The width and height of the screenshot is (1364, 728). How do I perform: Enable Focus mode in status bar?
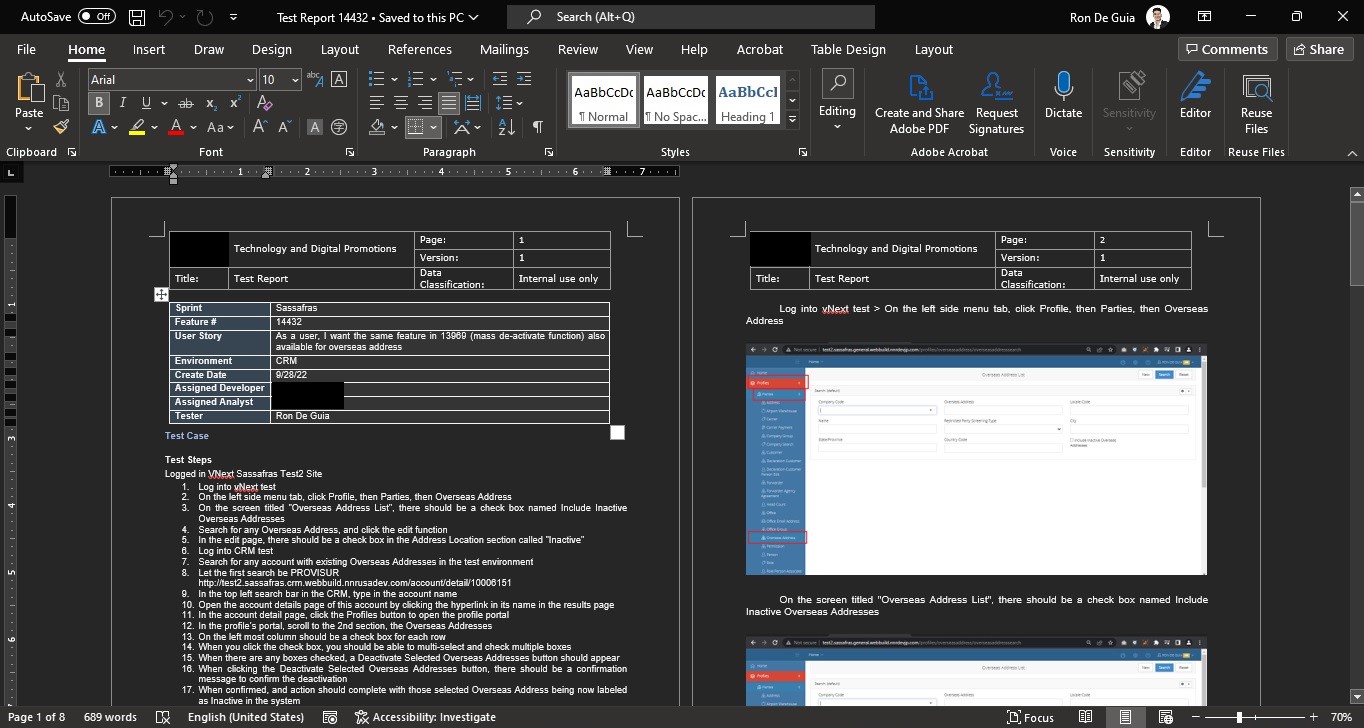pos(1030,717)
